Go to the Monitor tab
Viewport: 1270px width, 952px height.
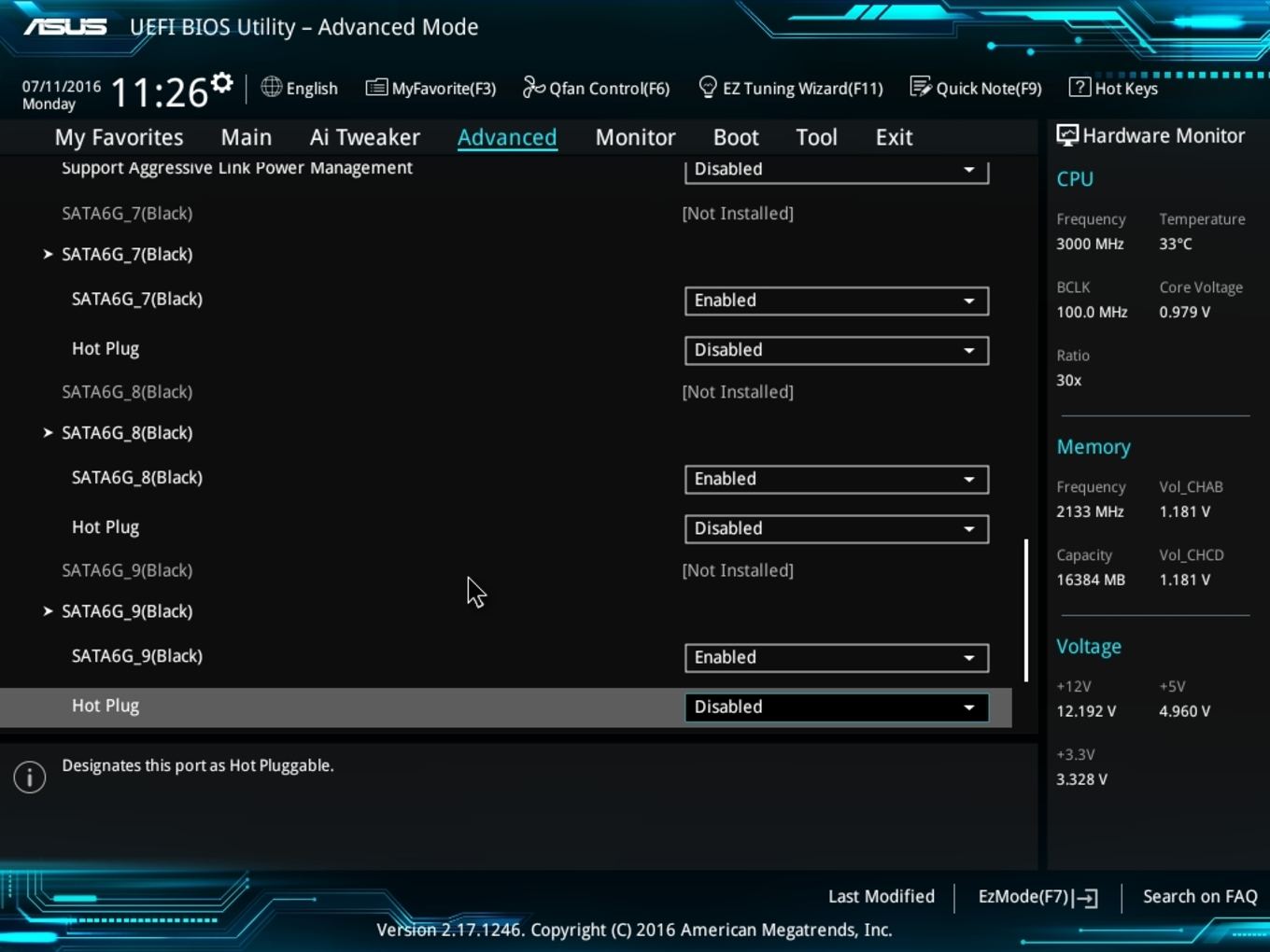pyautogui.click(x=636, y=137)
